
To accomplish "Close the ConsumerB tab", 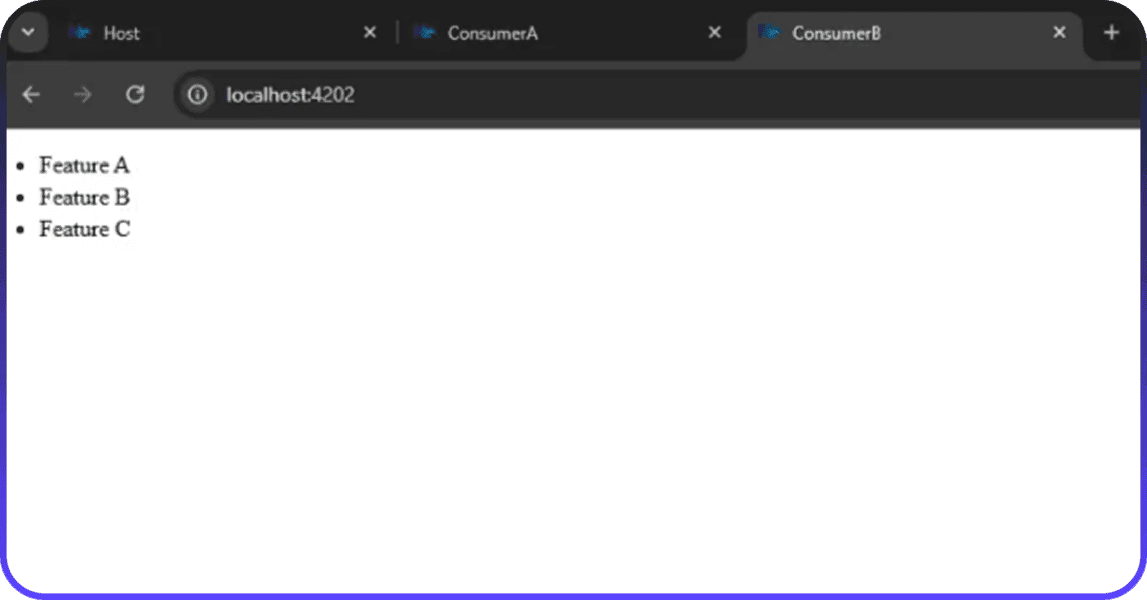I will (1059, 33).
